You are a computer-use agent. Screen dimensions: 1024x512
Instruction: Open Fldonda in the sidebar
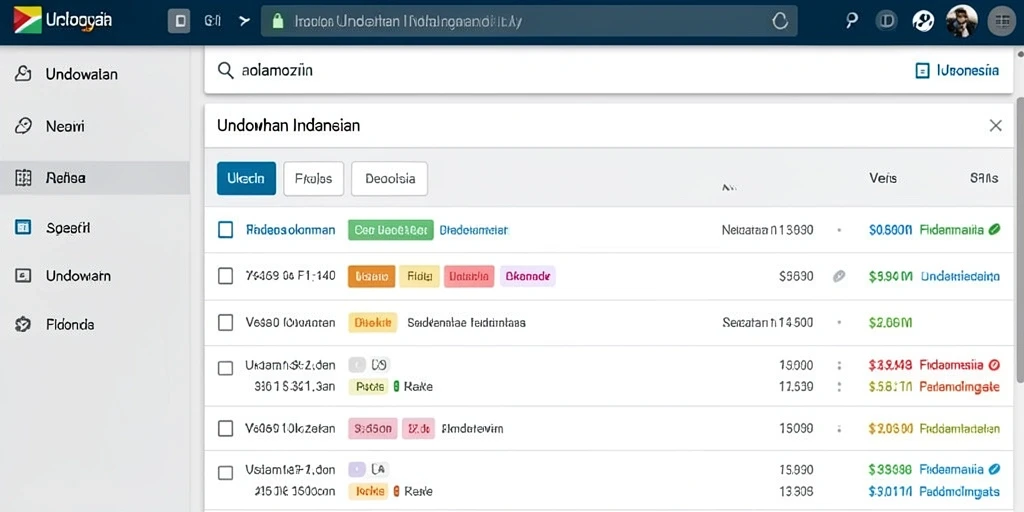[95, 324]
